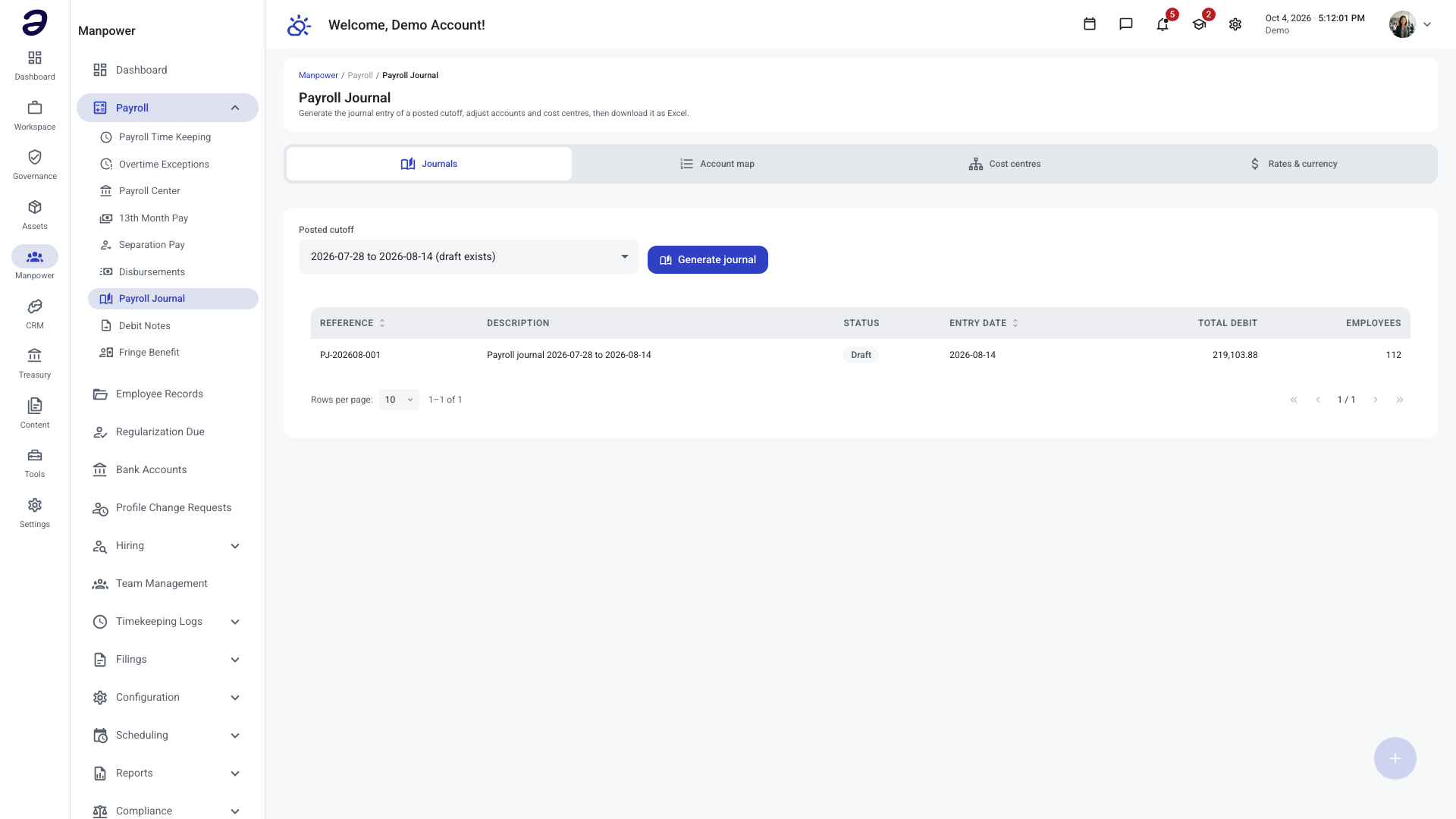Open the chat messages icon
This screenshot has width=1456, height=819.
point(1125,24)
